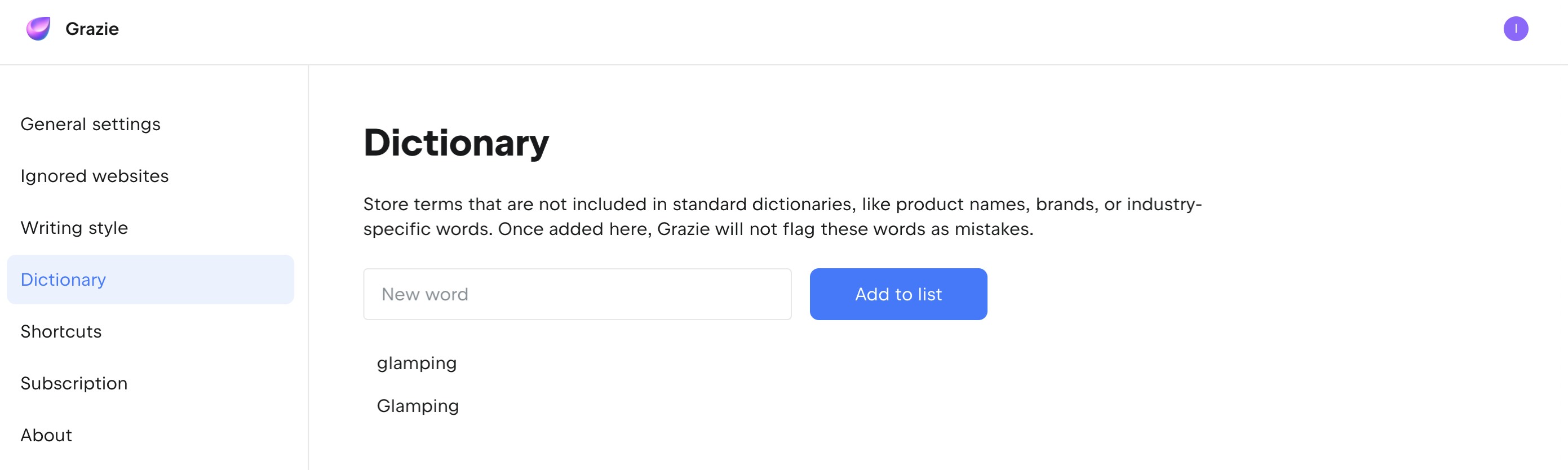
Task: Open the About section
Action: coord(46,434)
